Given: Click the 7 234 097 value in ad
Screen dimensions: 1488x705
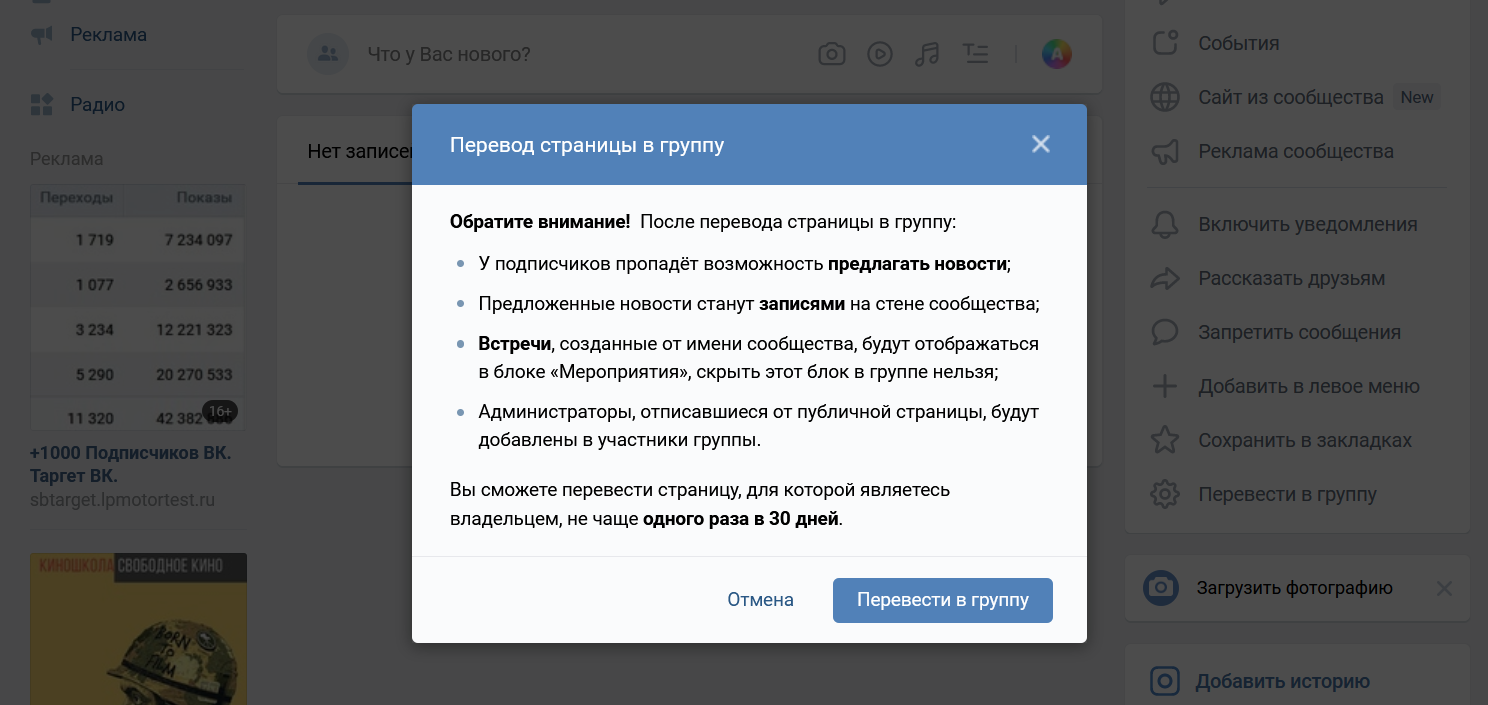Looking at the screenshot, I should 197,240.
